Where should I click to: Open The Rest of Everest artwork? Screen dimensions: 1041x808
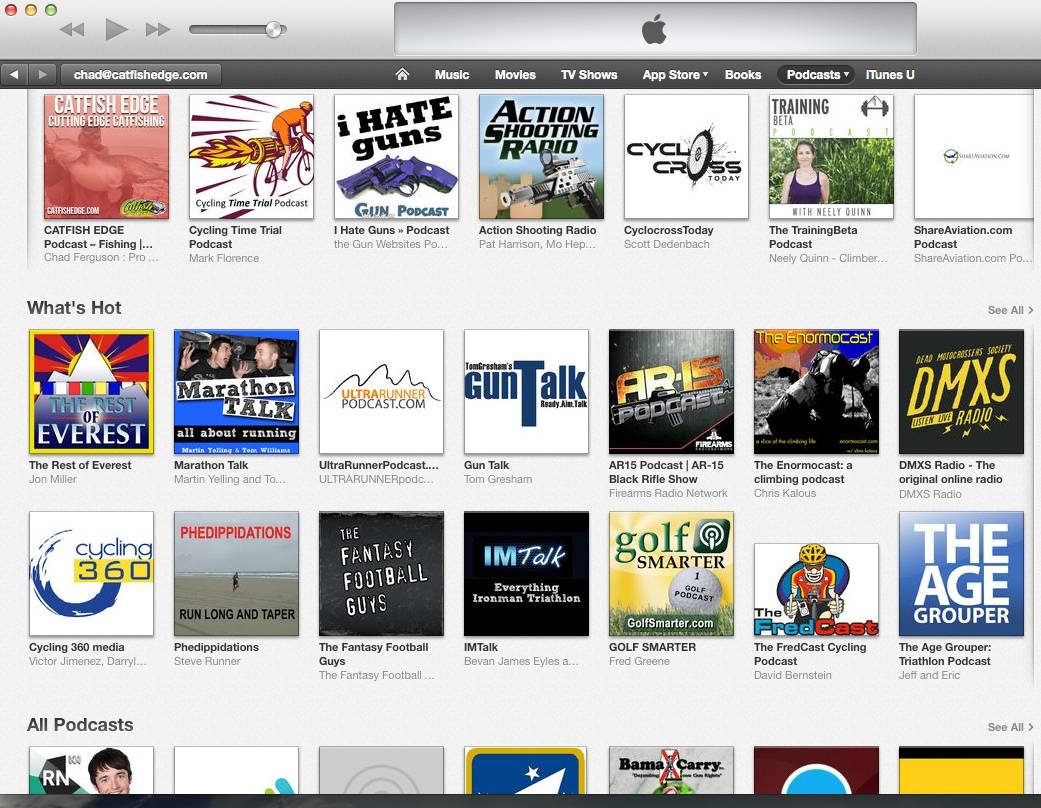pyautogui.click(x=92, y=392)
